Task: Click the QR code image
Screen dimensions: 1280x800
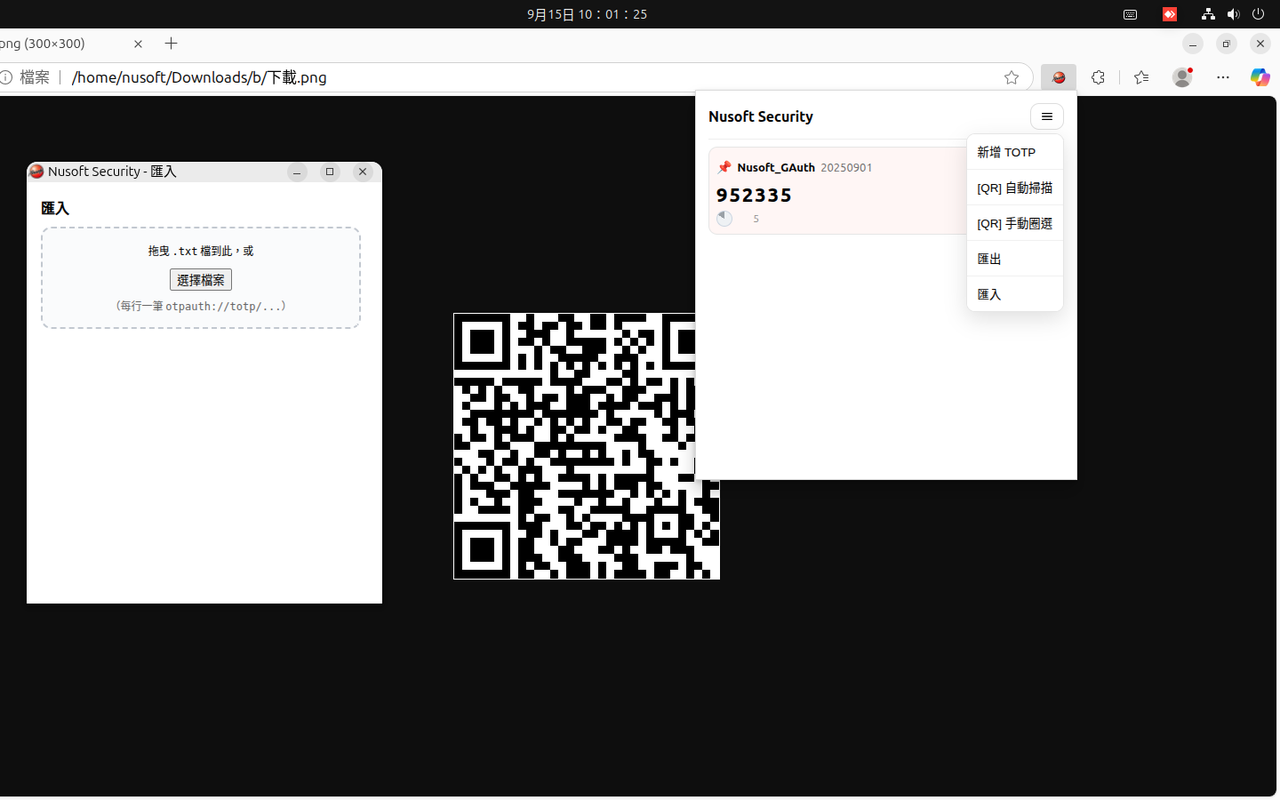Action: coord(586,446)
